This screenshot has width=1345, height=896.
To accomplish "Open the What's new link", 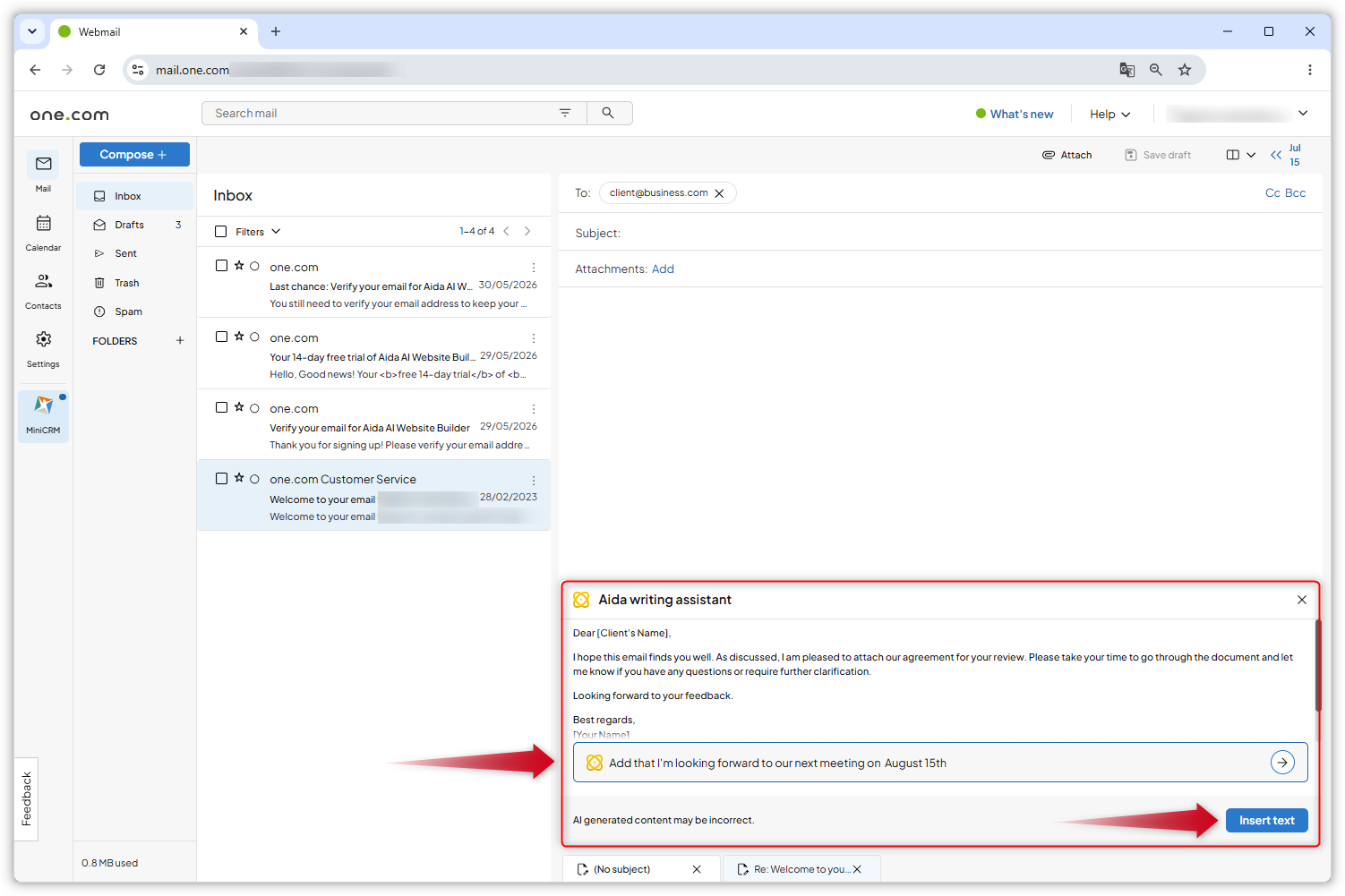I will [x=1015, y=115].
